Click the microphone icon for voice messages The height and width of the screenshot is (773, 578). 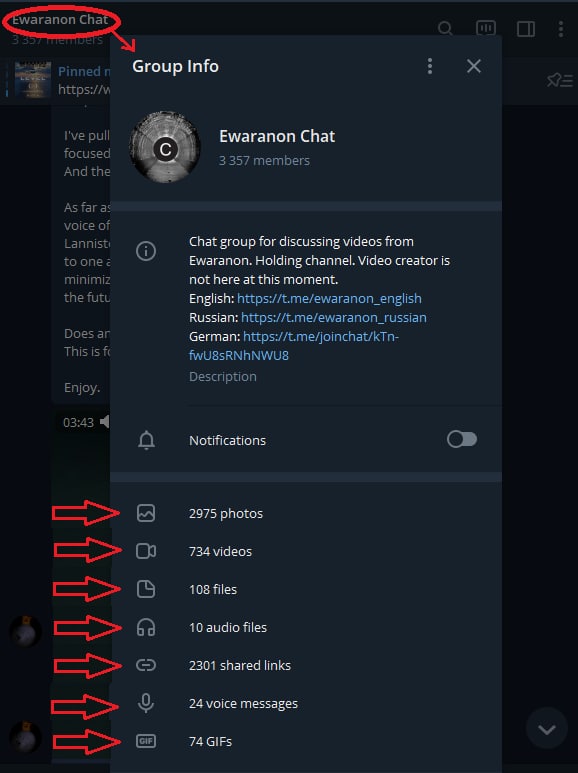tap(146, 703)
